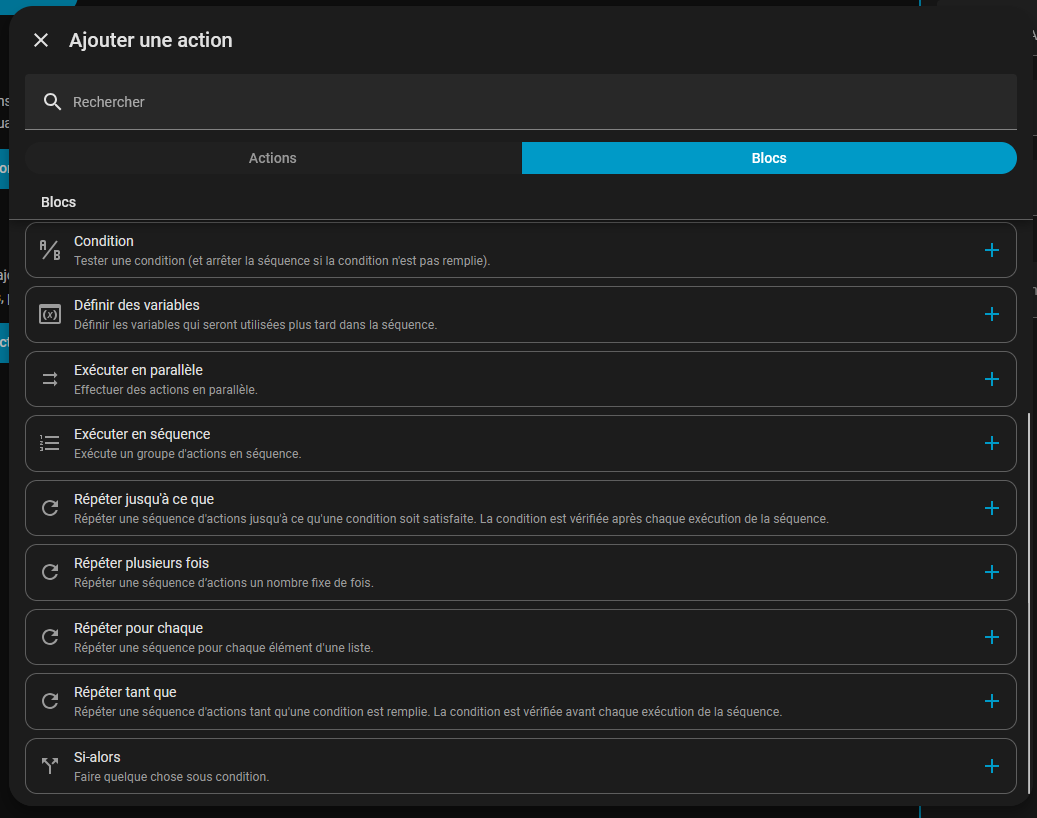Select the Blocs tab
The height and width of the screenshot is (818, 1037).
click(x=769, y=158)
